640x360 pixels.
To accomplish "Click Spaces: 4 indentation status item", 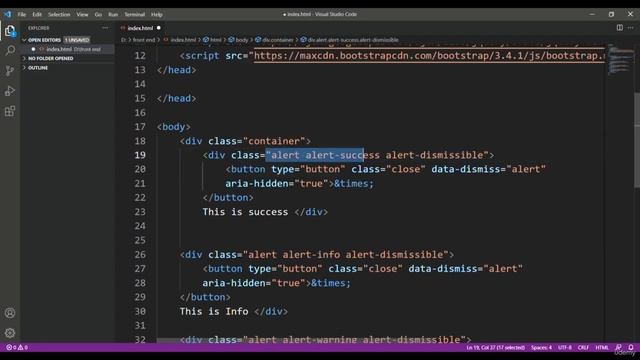I will (x=541, y=347).
